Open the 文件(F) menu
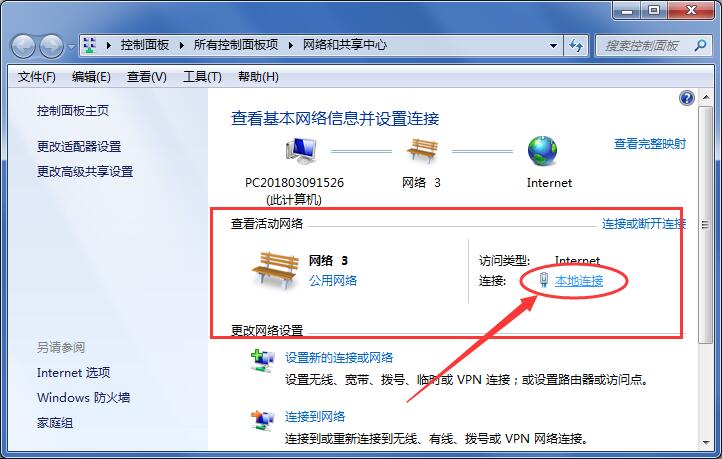The height and width of the screenshot is (459, 722). click(x=37, y=77)
